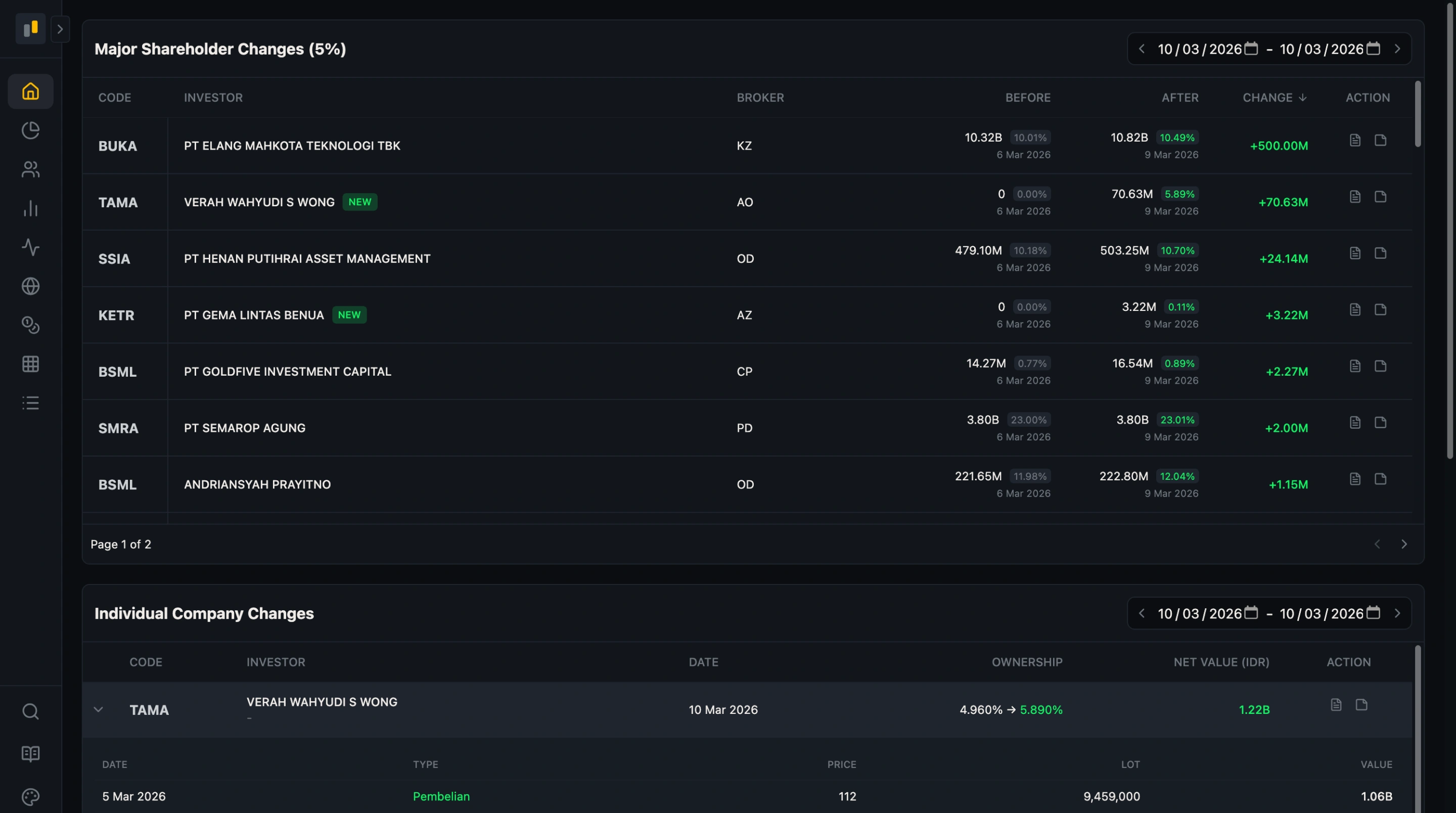Click the file action icon on SMRA row
The height and width of the screenshot is (813, 1456).
pyautogui.click(x=1381, y=422)
